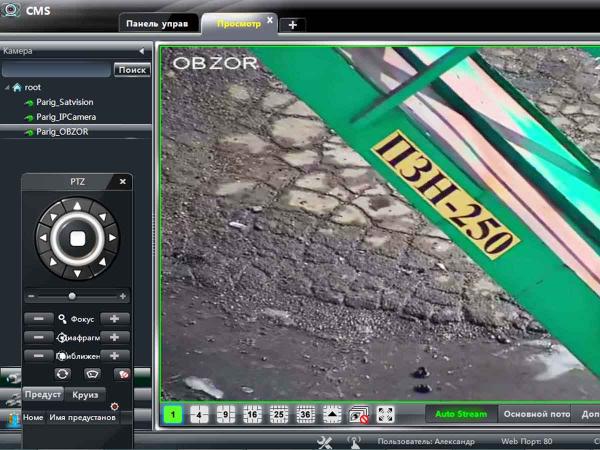Image resolution: width=600 pixels, height=450 pixels.
Task: Select the 16-camera grid layout
Action: 252,414
